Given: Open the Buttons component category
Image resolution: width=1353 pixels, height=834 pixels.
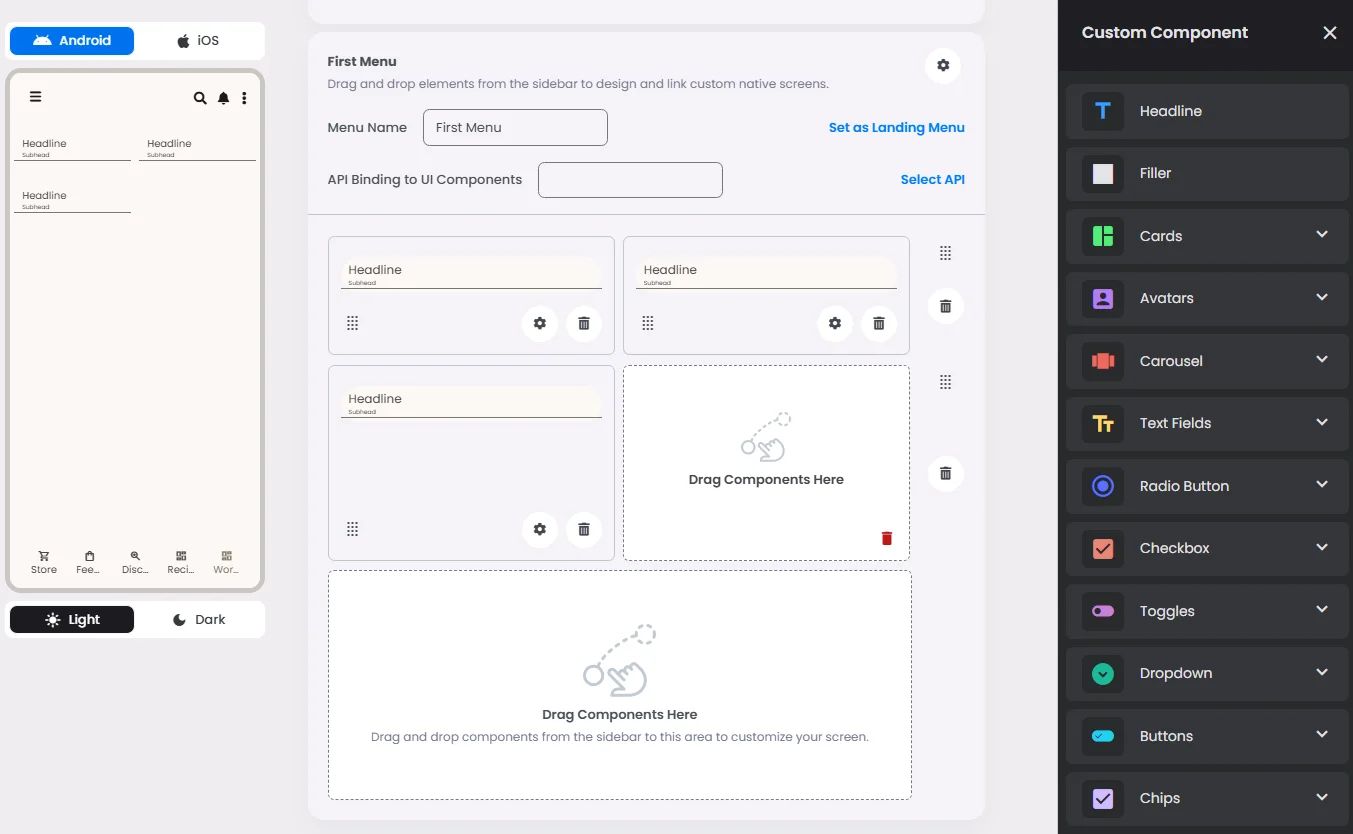Looking at the screenshot, I should coord(1207,736).
